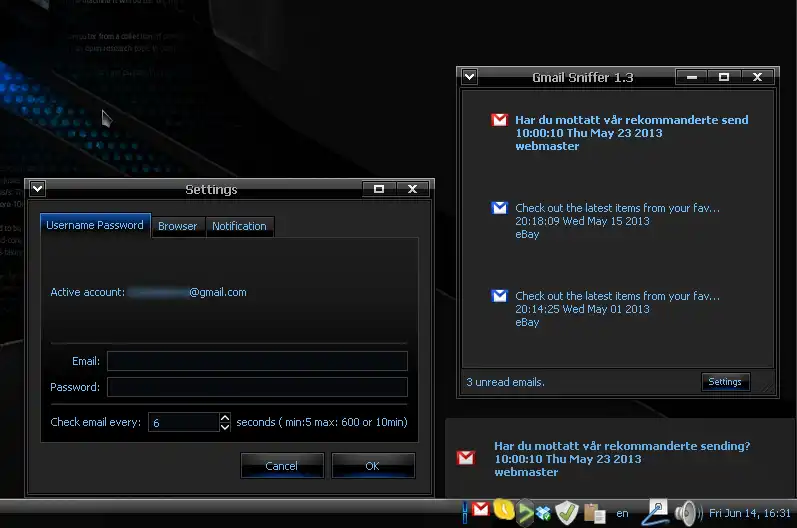Image resolution: width=797 pixels, height=528 pixels.
Task: Close the Settings window
Action: tap(412, 189)
